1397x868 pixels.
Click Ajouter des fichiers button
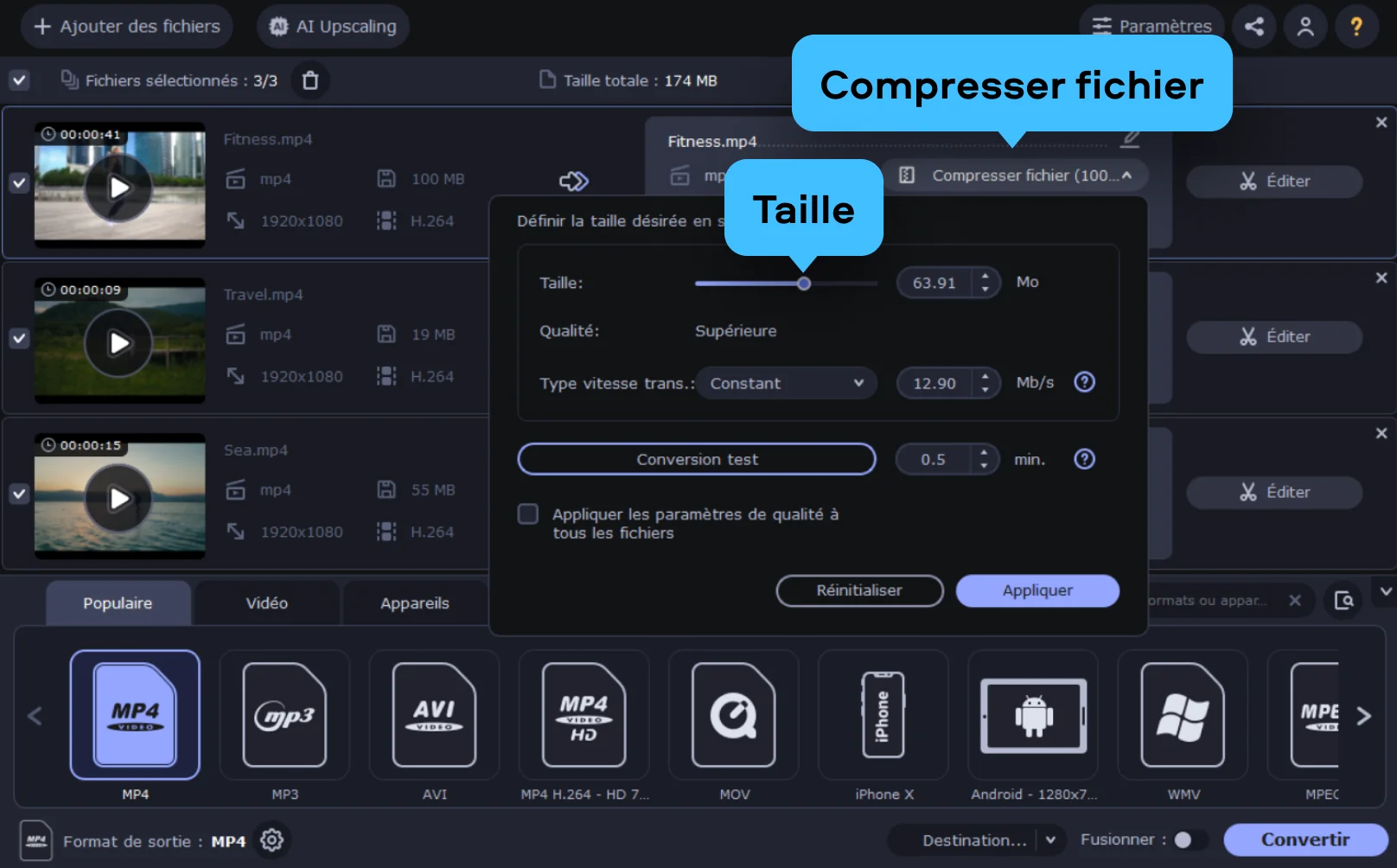click(x=126, y=27)
